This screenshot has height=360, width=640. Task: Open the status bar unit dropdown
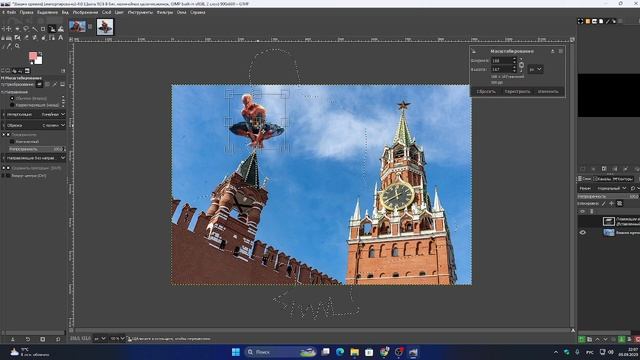100,338
